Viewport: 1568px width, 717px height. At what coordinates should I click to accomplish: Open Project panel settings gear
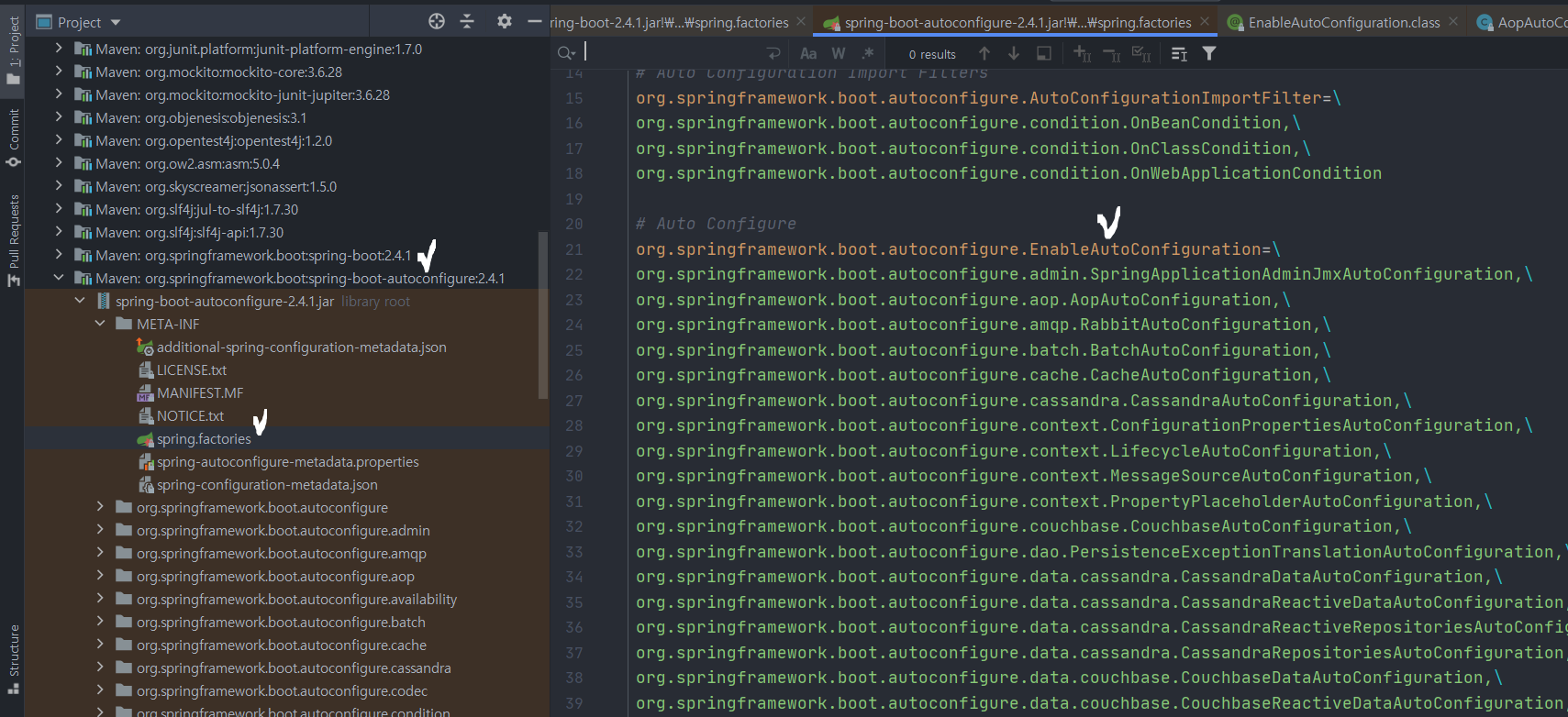point(505,21)
